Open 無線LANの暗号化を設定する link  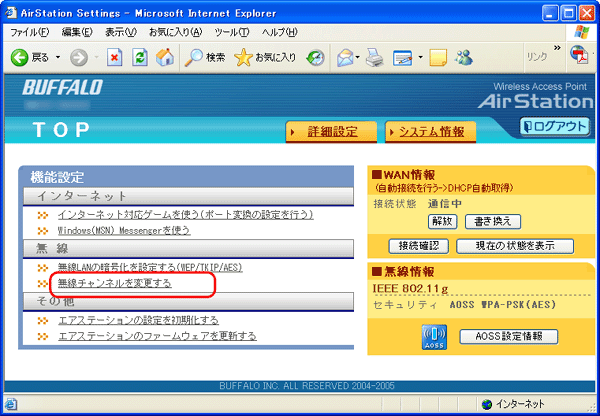coord(150,267)
